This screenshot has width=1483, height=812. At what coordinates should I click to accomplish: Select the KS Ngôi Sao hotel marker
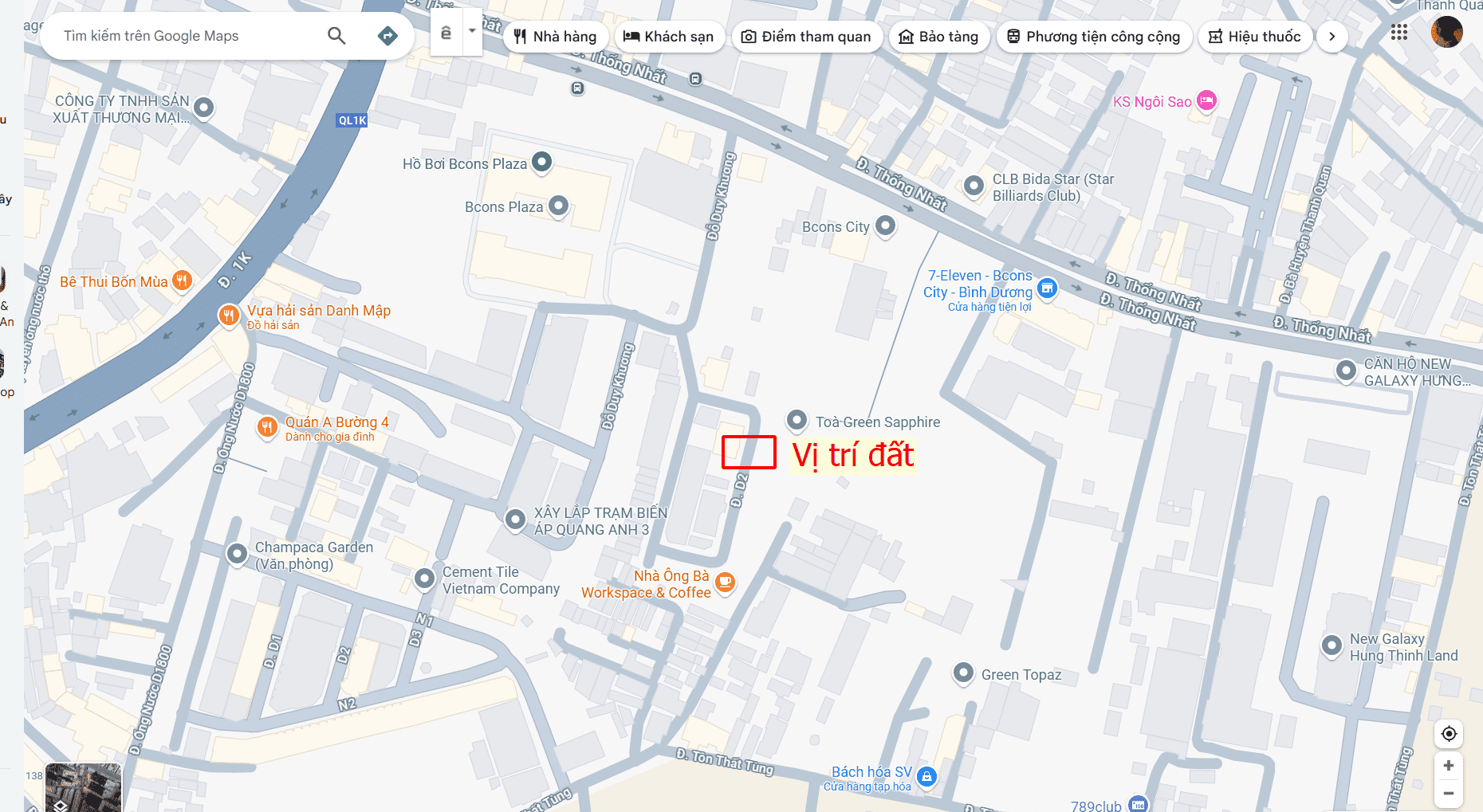[x=1207, y=101]
